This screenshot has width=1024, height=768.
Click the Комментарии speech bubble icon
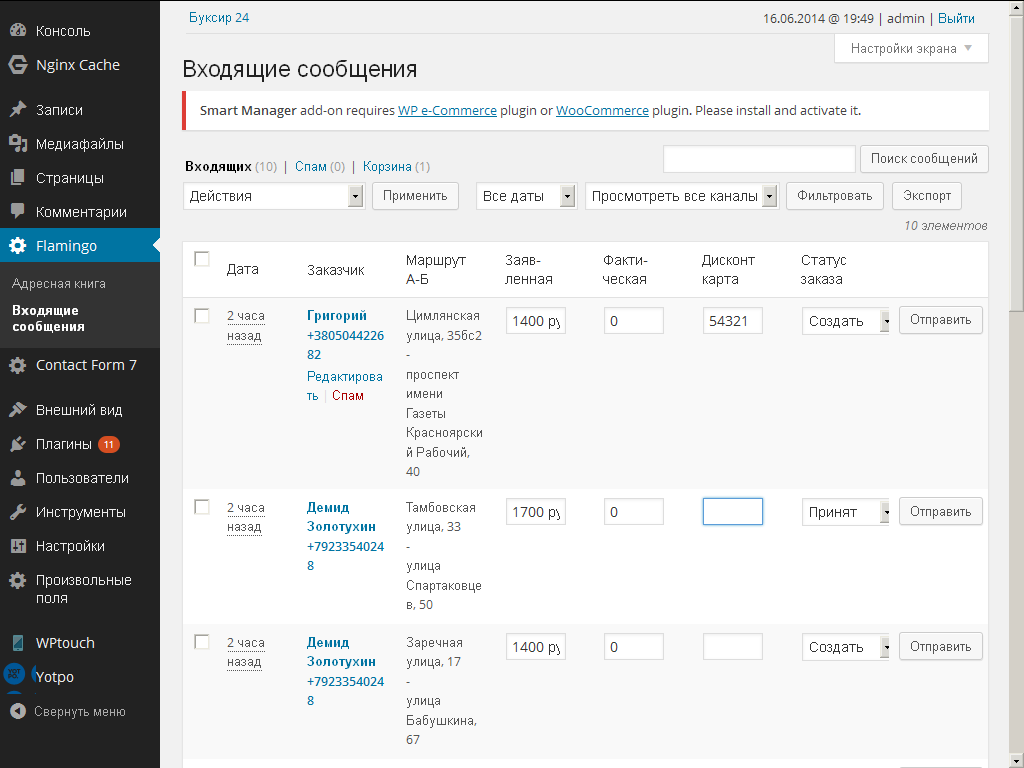coord(18,212)
